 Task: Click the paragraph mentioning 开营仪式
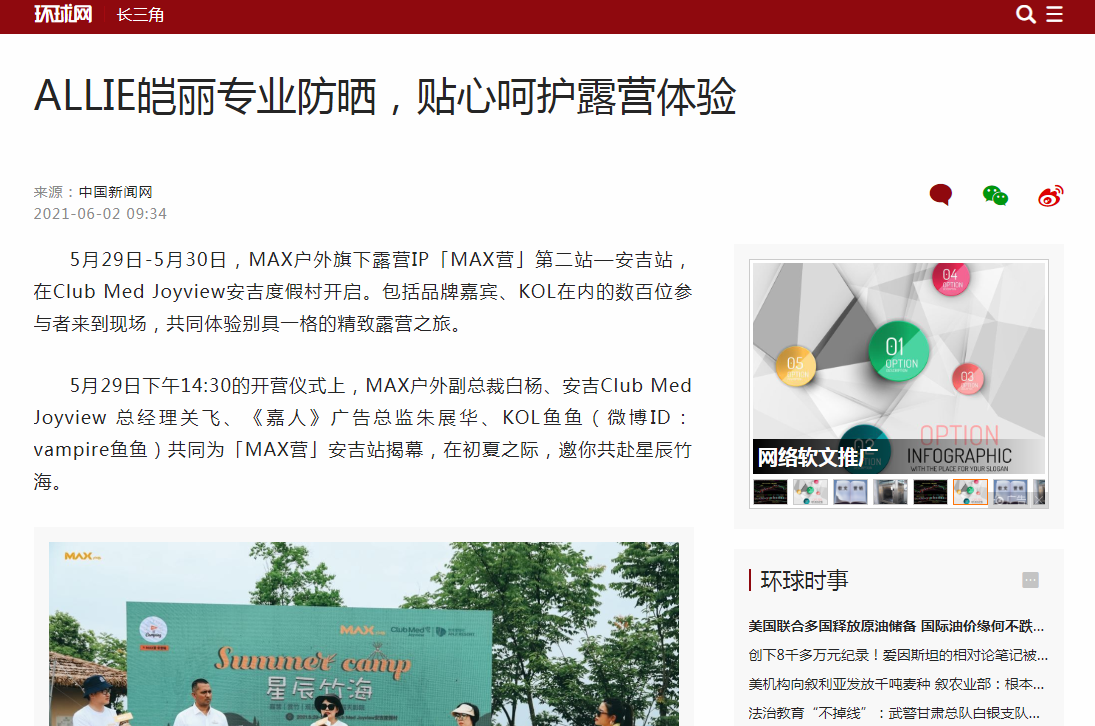(363, 434)
